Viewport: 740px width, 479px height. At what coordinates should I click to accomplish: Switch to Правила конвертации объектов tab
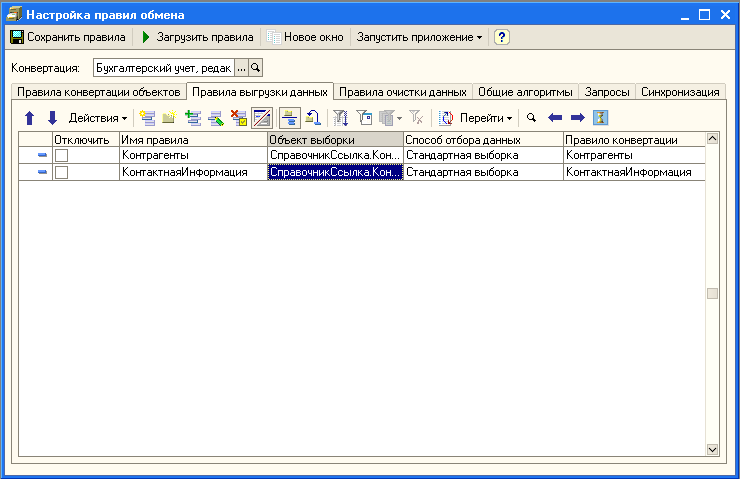98,92
